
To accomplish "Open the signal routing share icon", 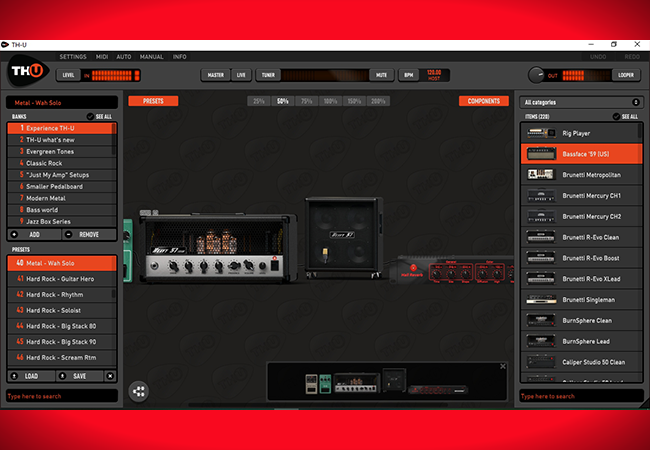I will pos(138,391).
